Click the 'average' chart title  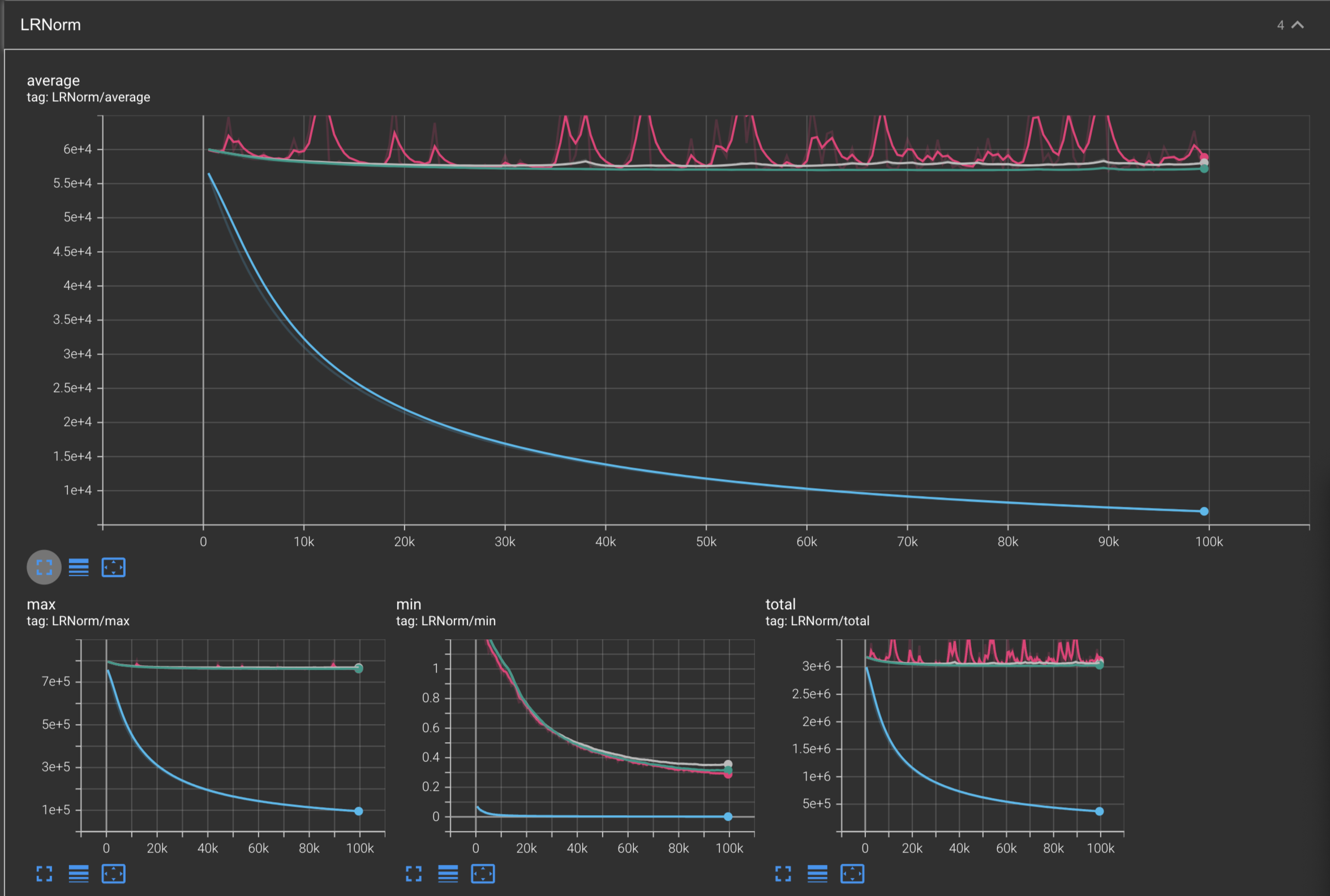pyautogui.click(x=53, y=80)
